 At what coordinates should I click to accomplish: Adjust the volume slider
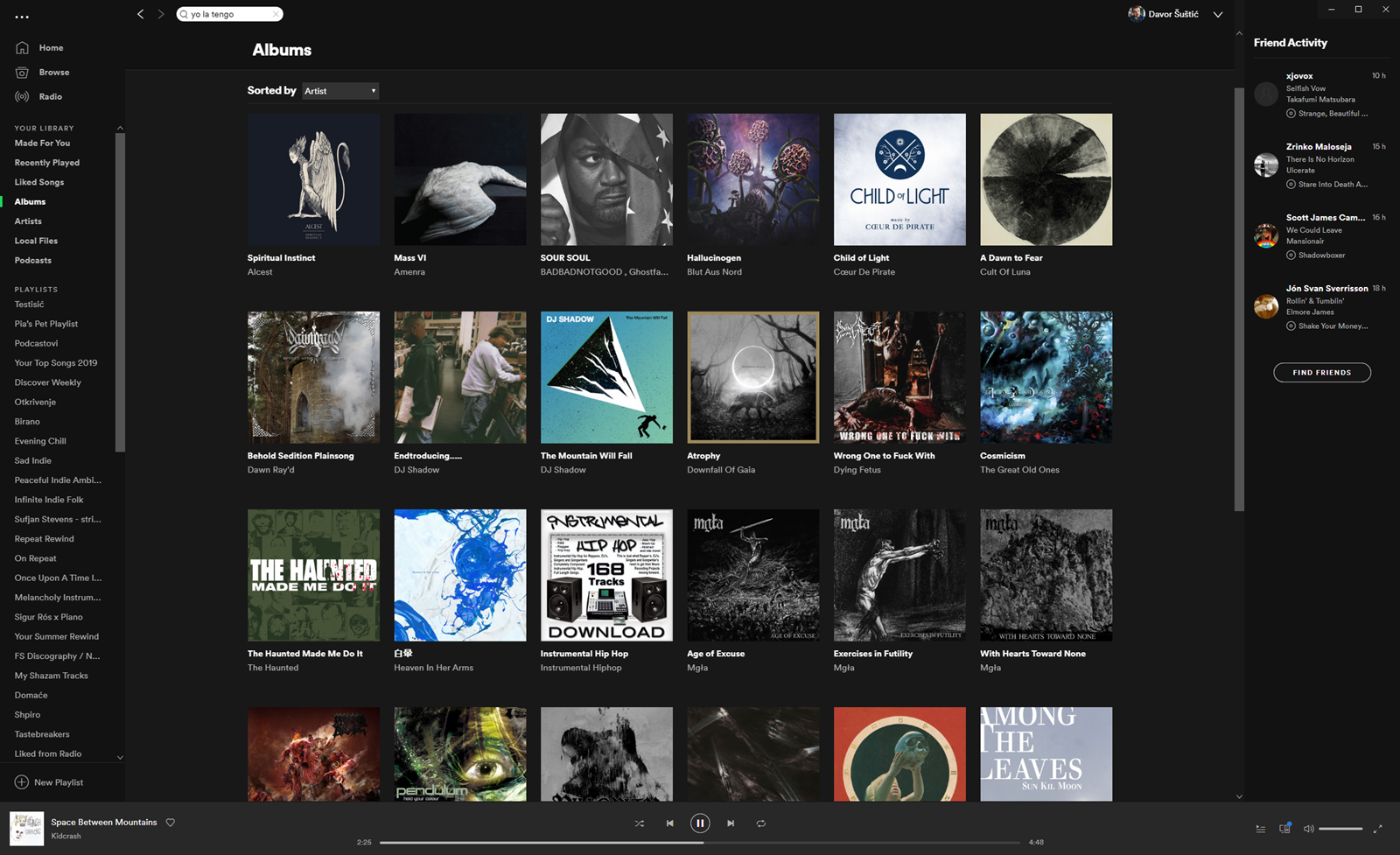[1340, 829]
